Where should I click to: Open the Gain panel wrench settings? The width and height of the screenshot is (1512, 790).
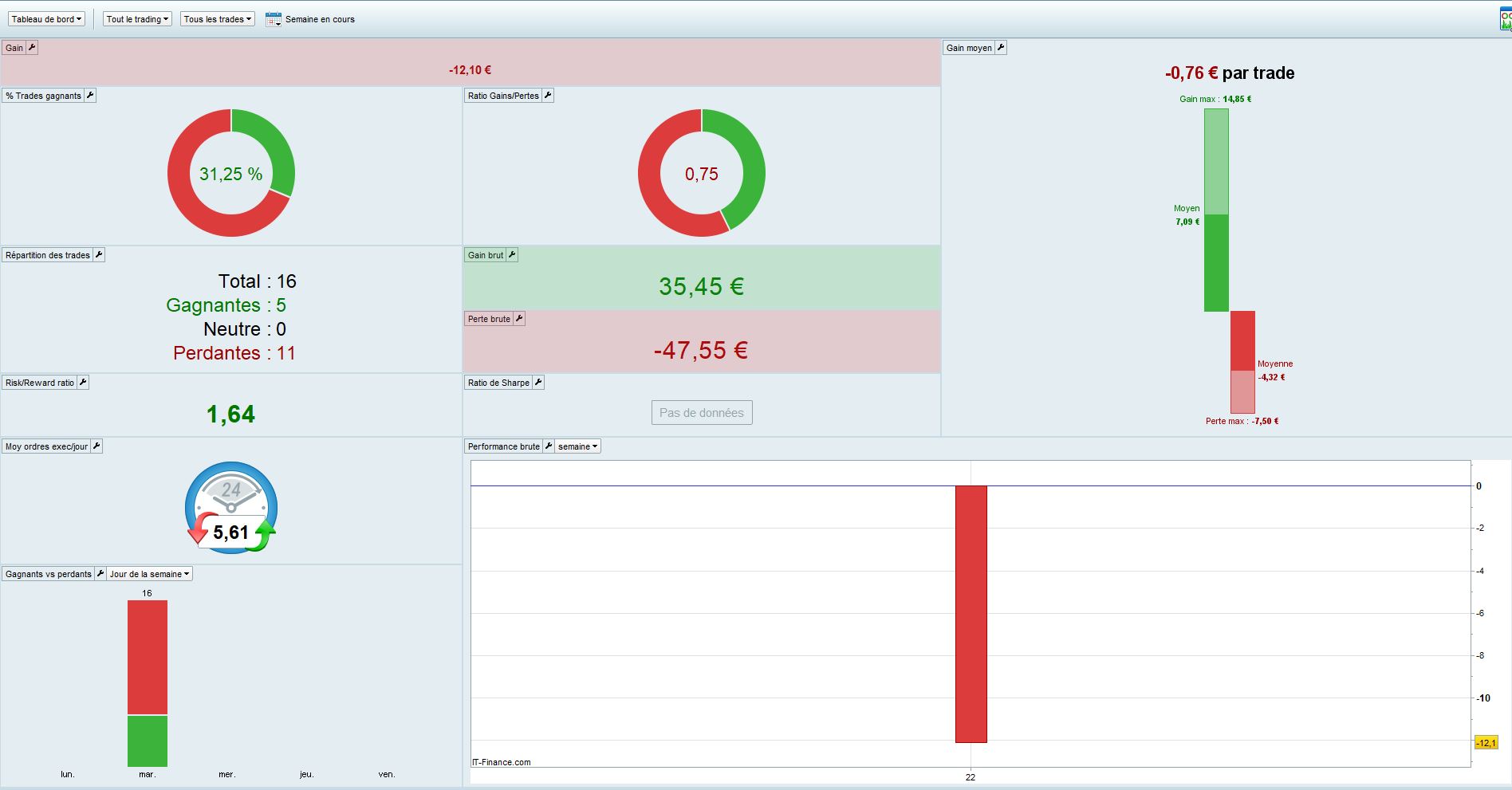tap(32, 48)
